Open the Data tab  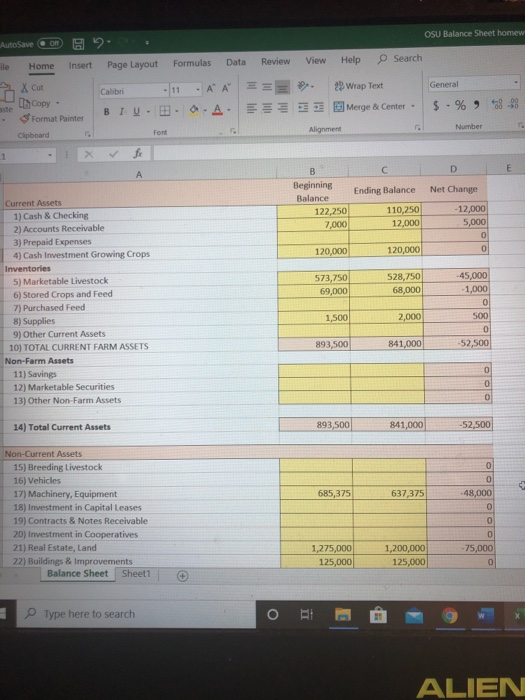(x=236, y=62)
